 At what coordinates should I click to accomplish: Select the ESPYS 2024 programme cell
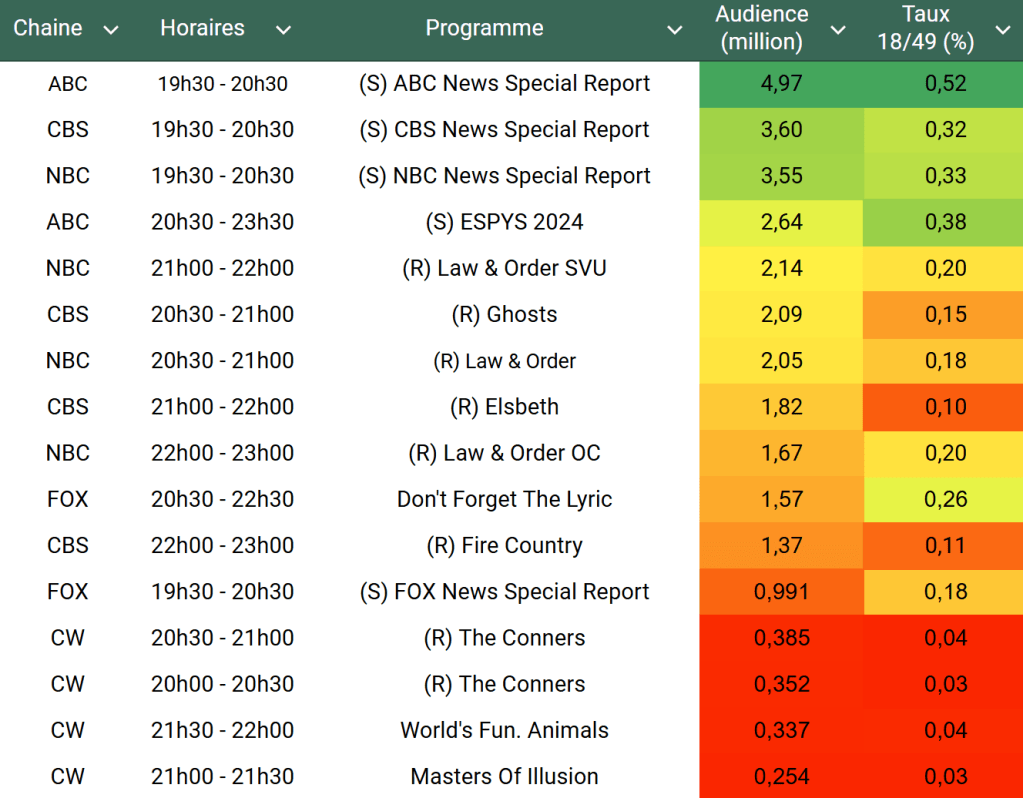click(504, 222)
